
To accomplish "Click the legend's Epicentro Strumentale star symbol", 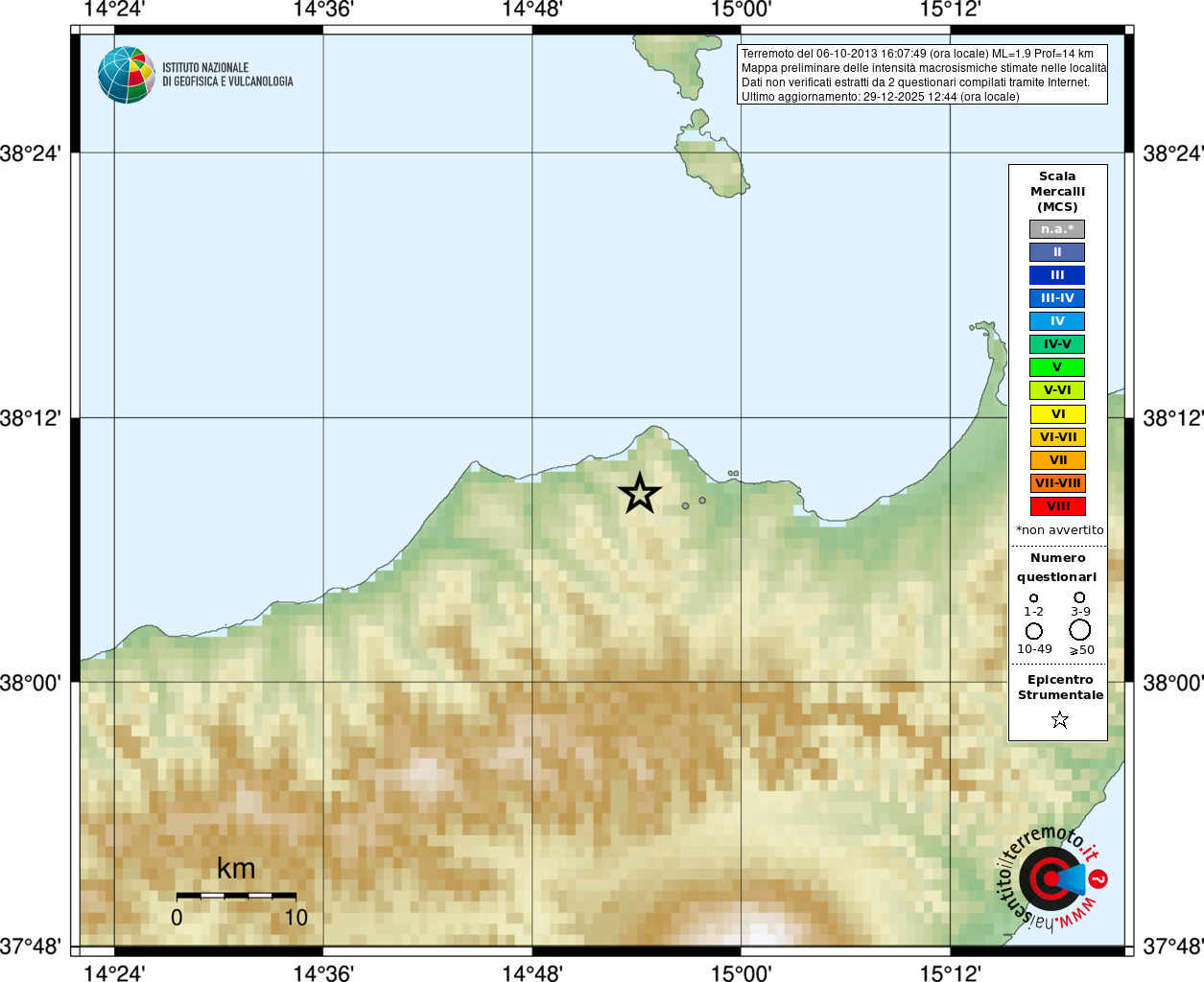I will click(1059, 719).
